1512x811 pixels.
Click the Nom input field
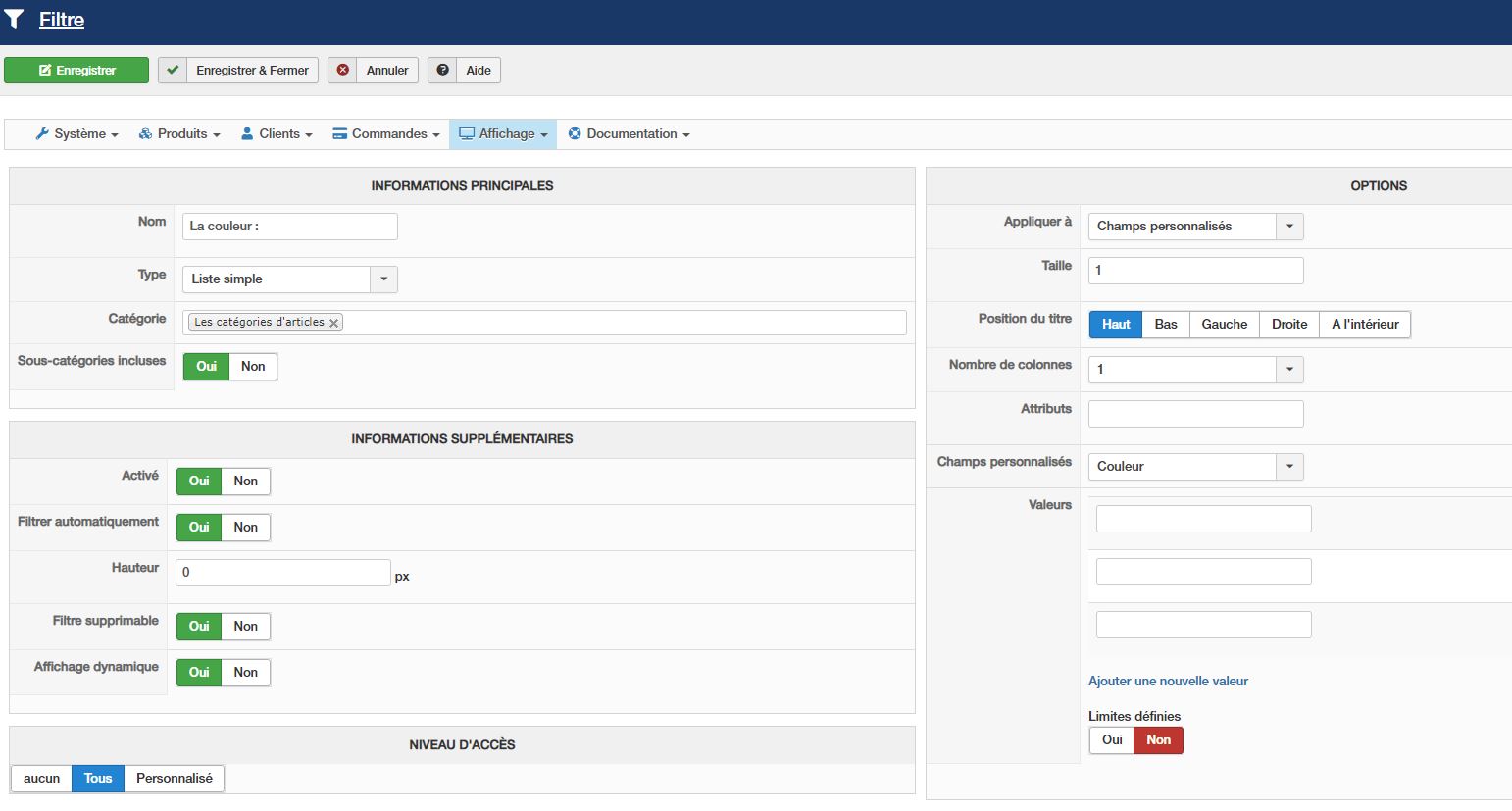(x=290, y=227)
